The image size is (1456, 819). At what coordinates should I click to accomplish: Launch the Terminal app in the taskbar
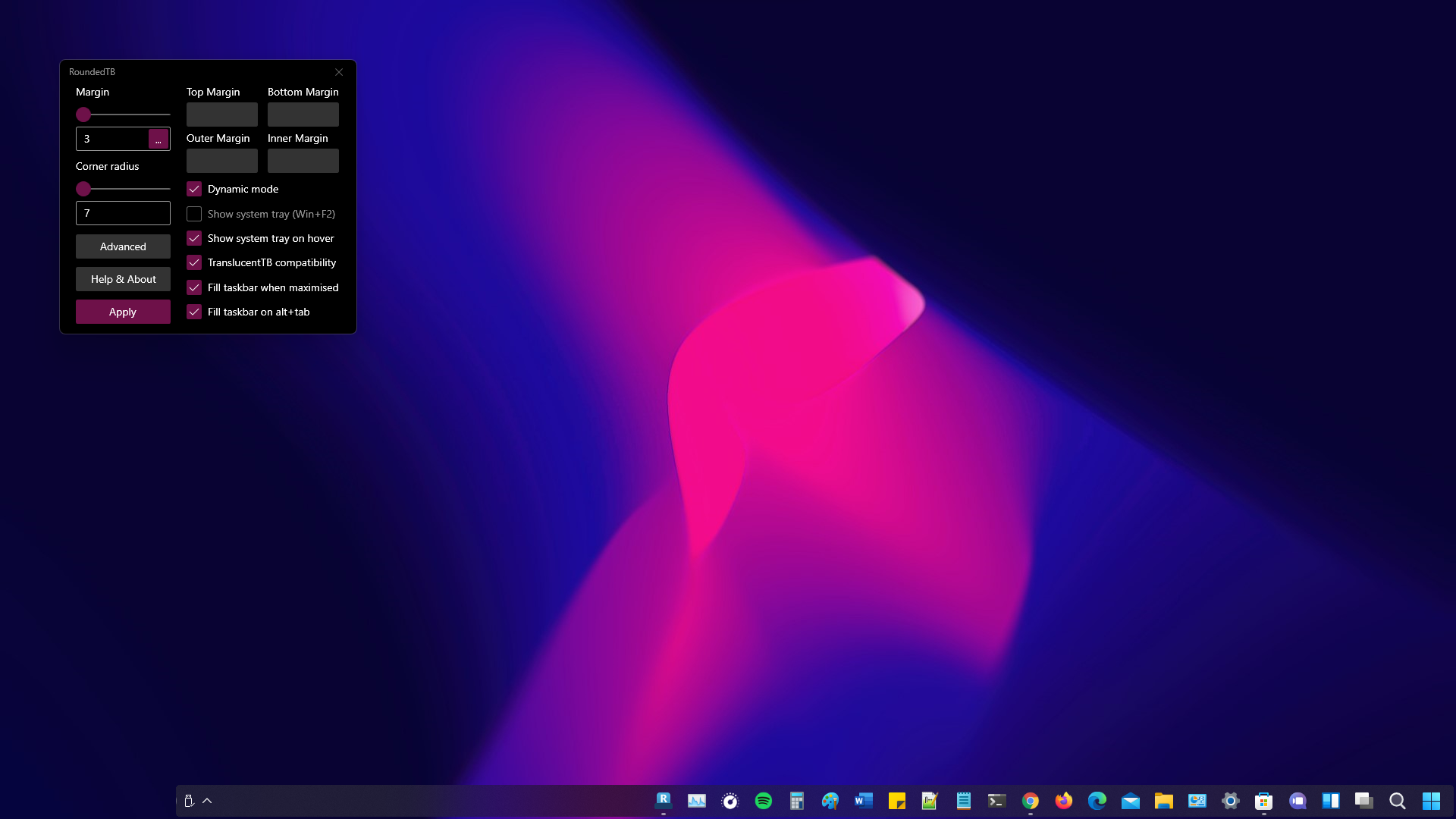click(996, 801)
